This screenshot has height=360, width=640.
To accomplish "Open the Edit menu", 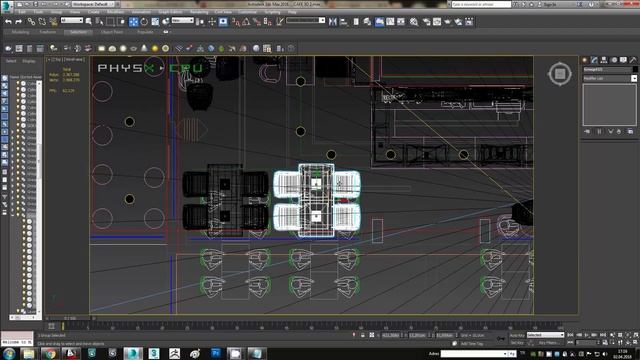I will coord(22,12).
